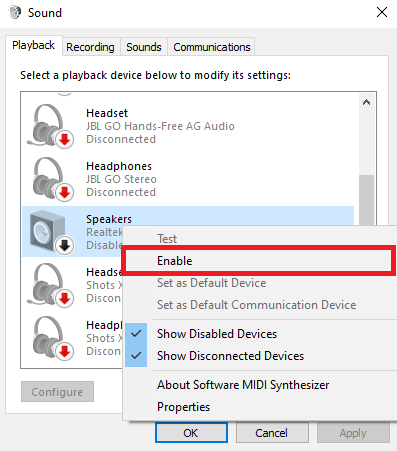Select the JBL GO Stereo text
Viewport: 397px width, 451px height.
(121, 179)
